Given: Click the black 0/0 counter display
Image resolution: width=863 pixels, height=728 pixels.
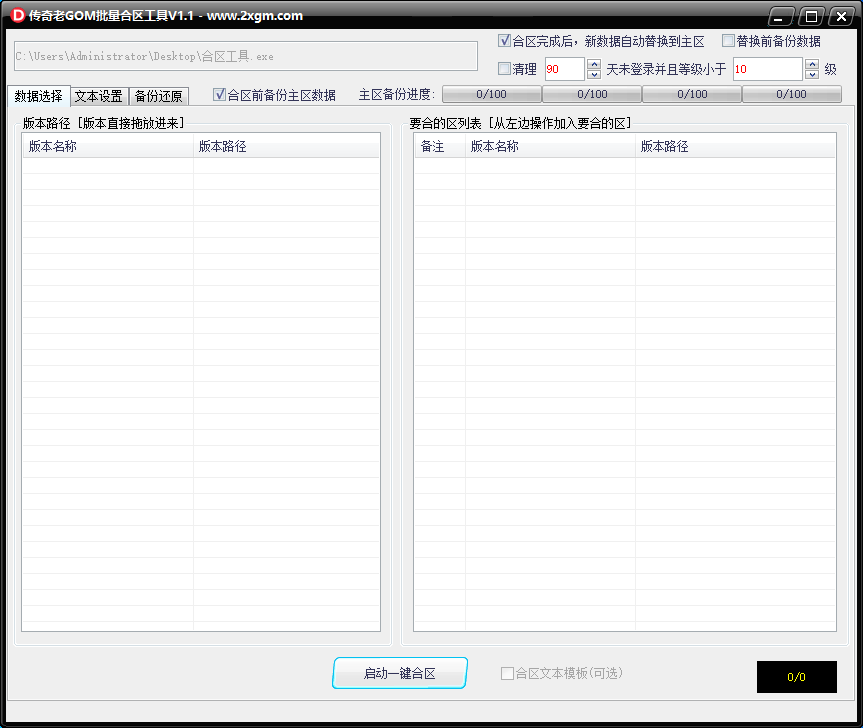Looking at the screenshot, I should [x=796, y=677].
